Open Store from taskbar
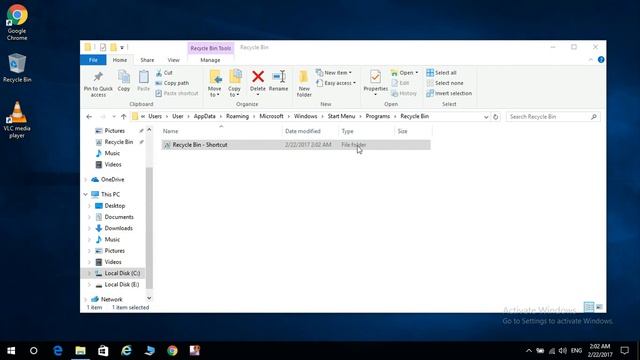 pyautogui.click(x=103, y=351)
